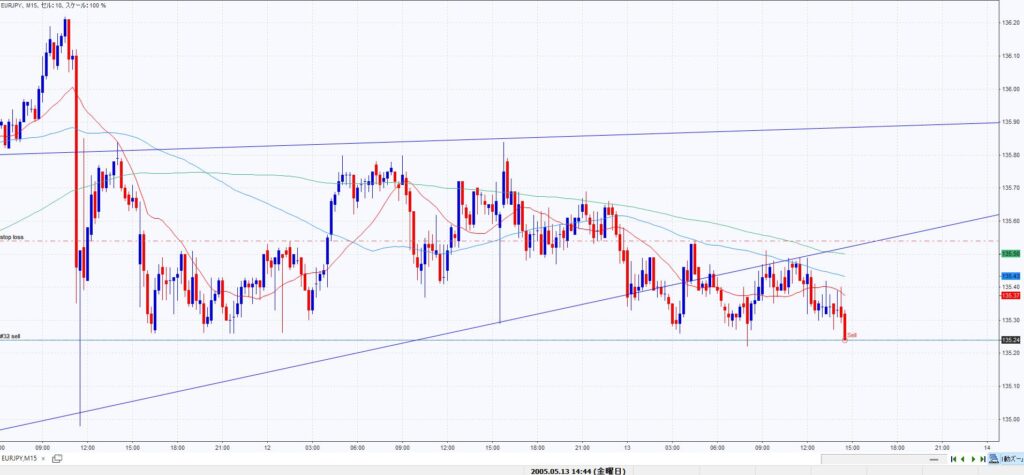Viewport: 1024px width, 475px height.
Task: Click the green 135.56 price tag
Action: pos(1009,254)
